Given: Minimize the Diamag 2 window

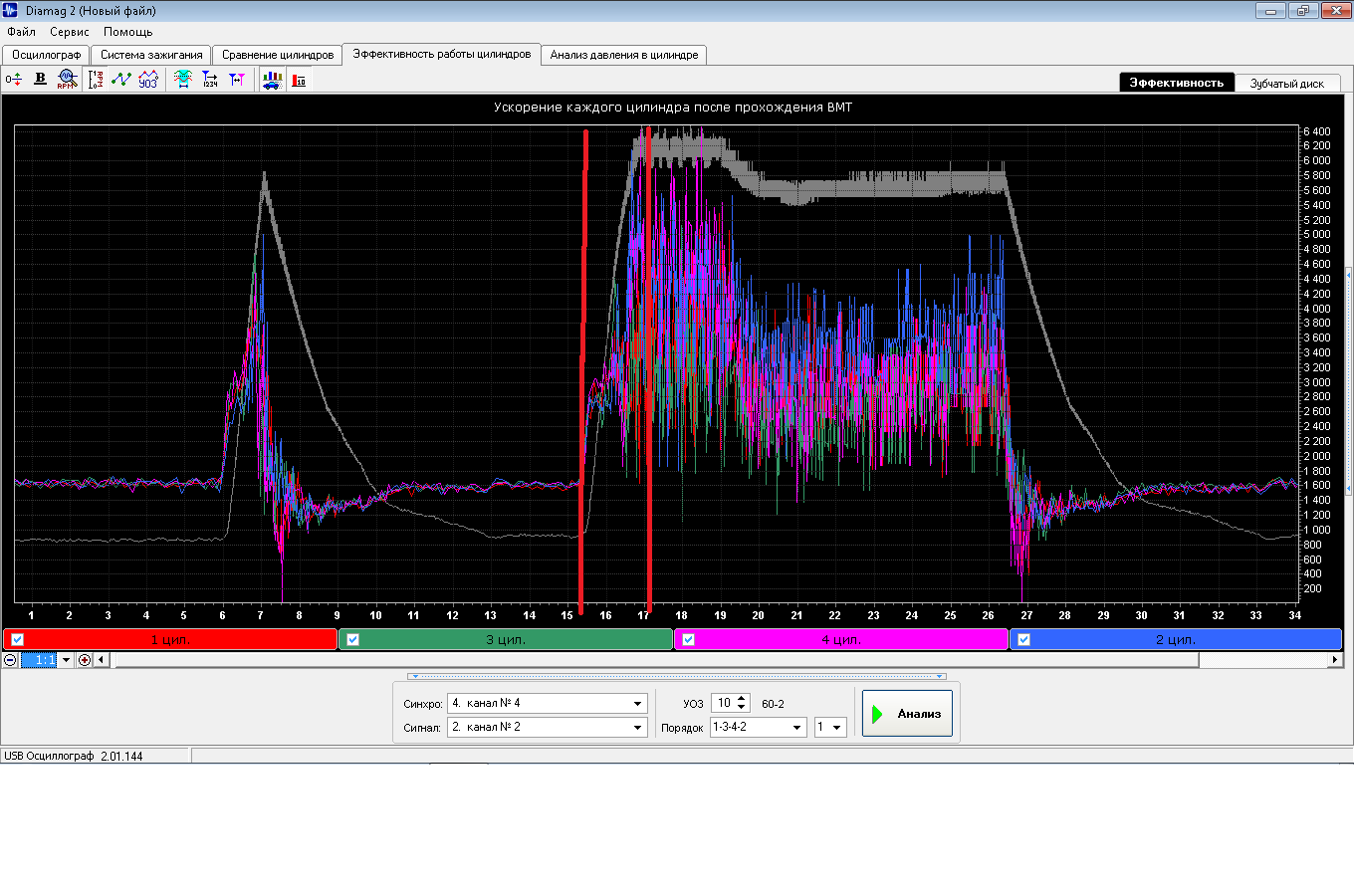Looking at the screenshot, I should tap(1270, 11).
